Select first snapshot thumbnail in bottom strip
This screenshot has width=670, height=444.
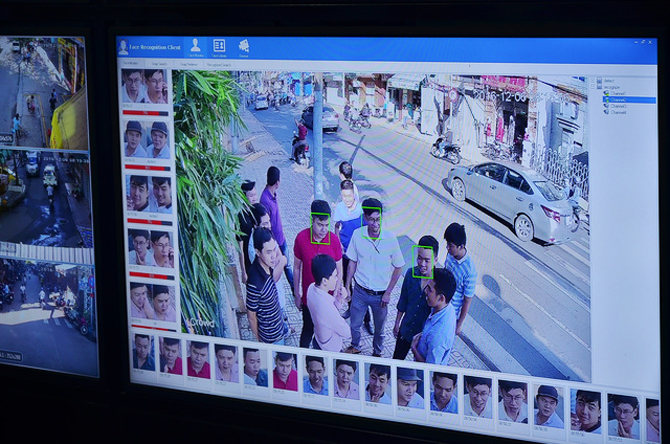[x=143, y=352]
